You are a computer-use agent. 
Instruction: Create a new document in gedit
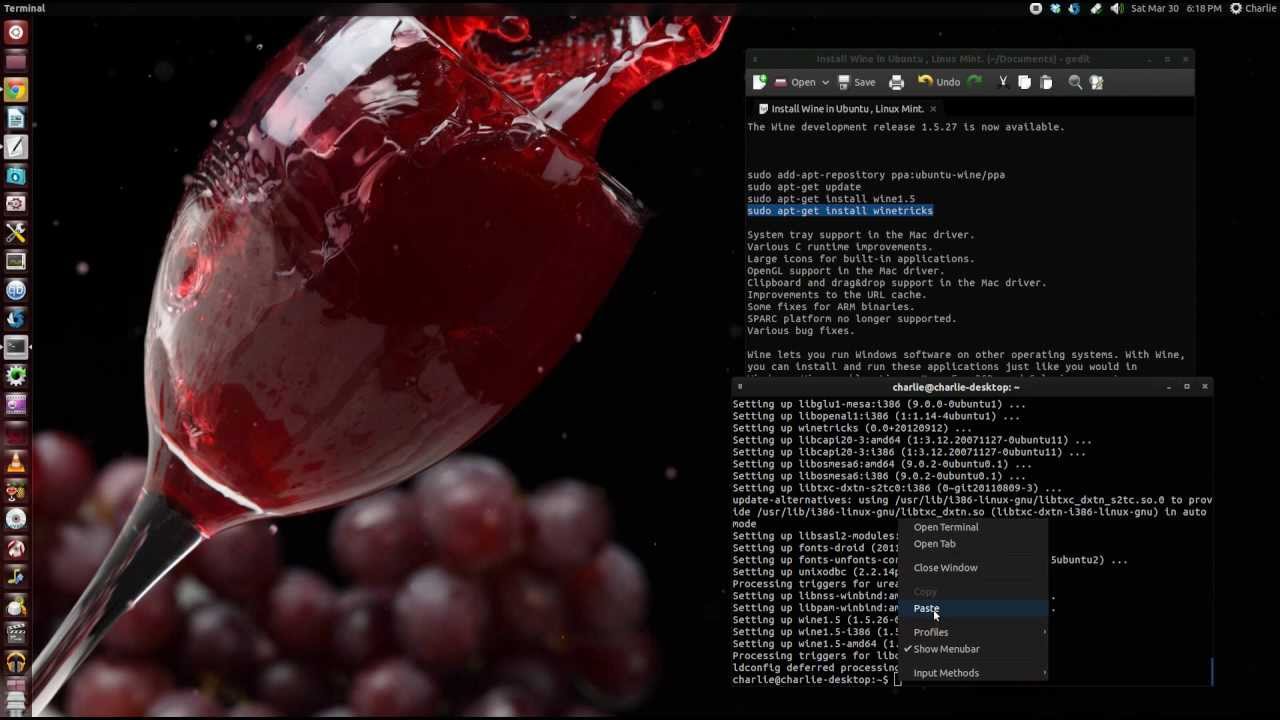tap(760, 82)
